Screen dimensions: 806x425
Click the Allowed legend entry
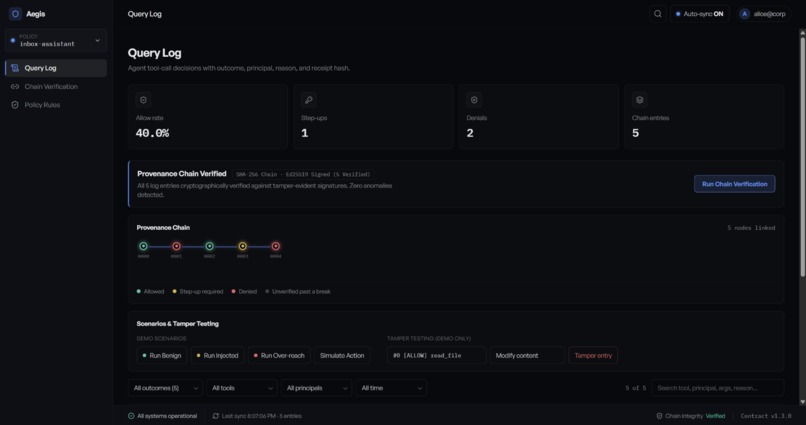coord(151,291)
